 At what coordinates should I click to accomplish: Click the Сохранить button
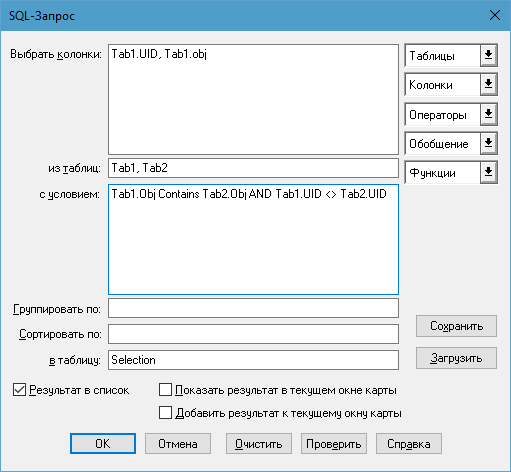click(x=456, y=326)
